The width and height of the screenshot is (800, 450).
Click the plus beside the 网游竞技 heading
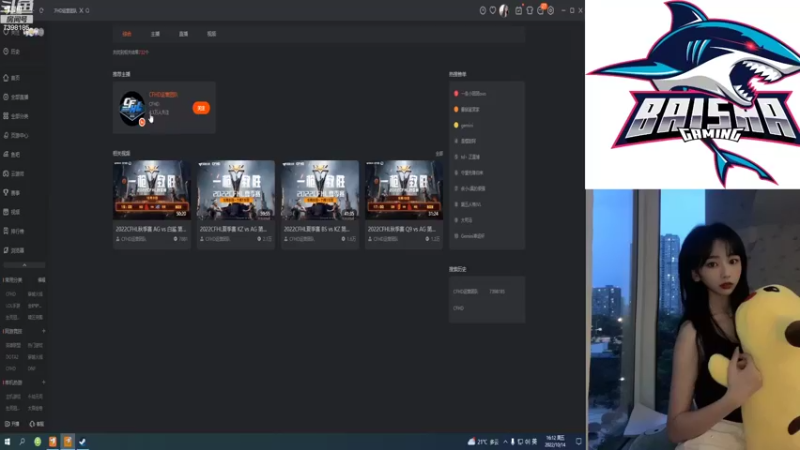(43, 331)
